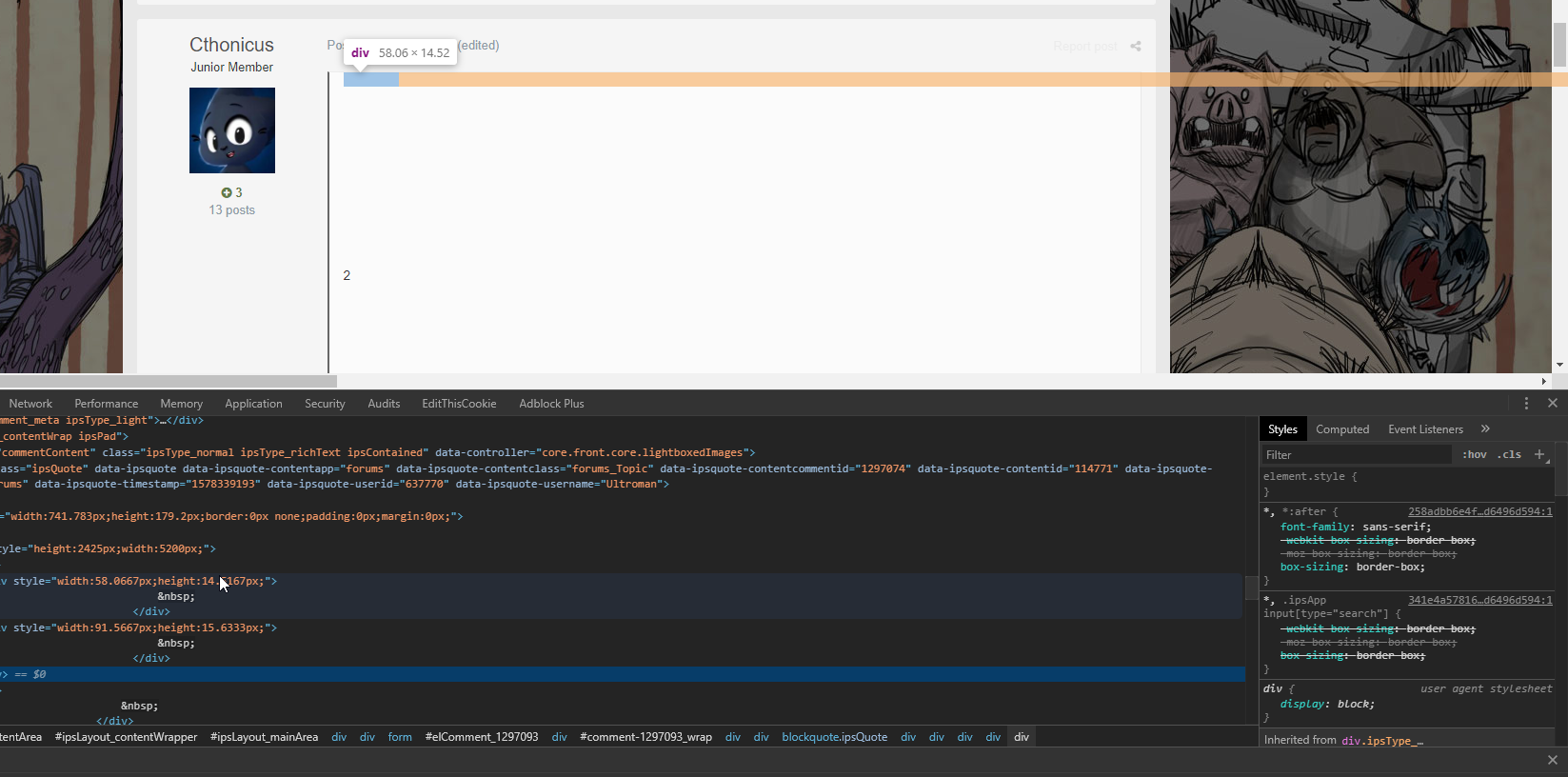
Task: Switch to the Computed tab
Action: pos(1341,429)
